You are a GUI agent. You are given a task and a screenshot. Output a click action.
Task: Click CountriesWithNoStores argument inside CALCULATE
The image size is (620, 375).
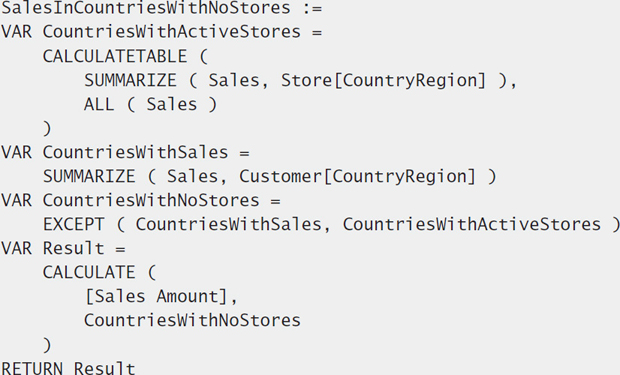(x=192, y=320)
